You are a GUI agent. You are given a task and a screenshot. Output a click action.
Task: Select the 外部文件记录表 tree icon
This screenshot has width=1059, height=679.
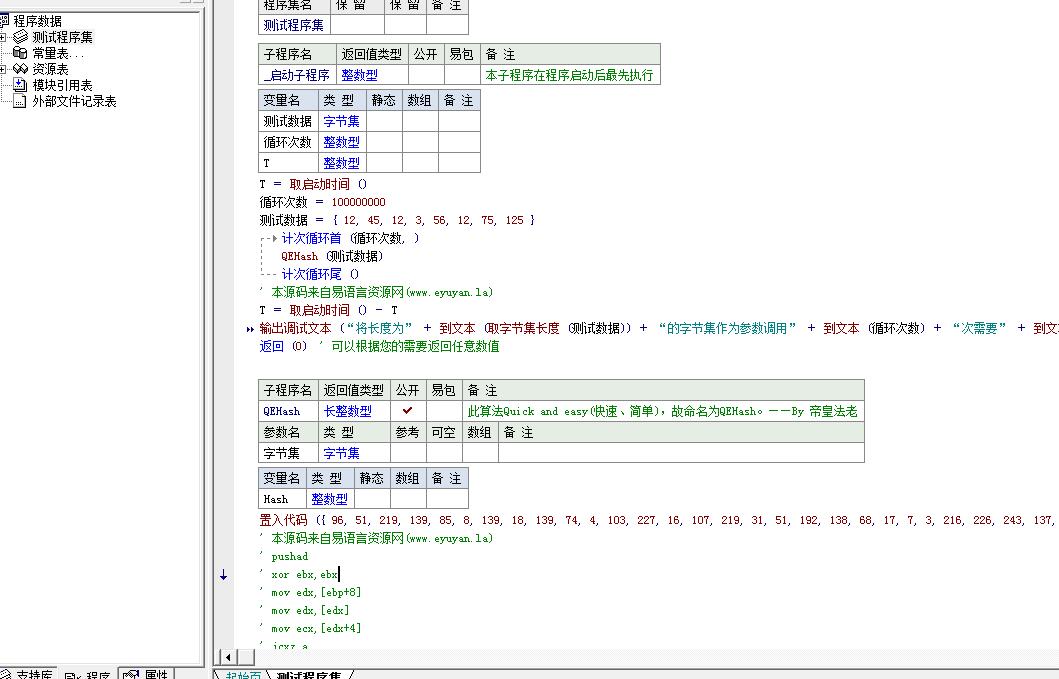click(20, 101)
